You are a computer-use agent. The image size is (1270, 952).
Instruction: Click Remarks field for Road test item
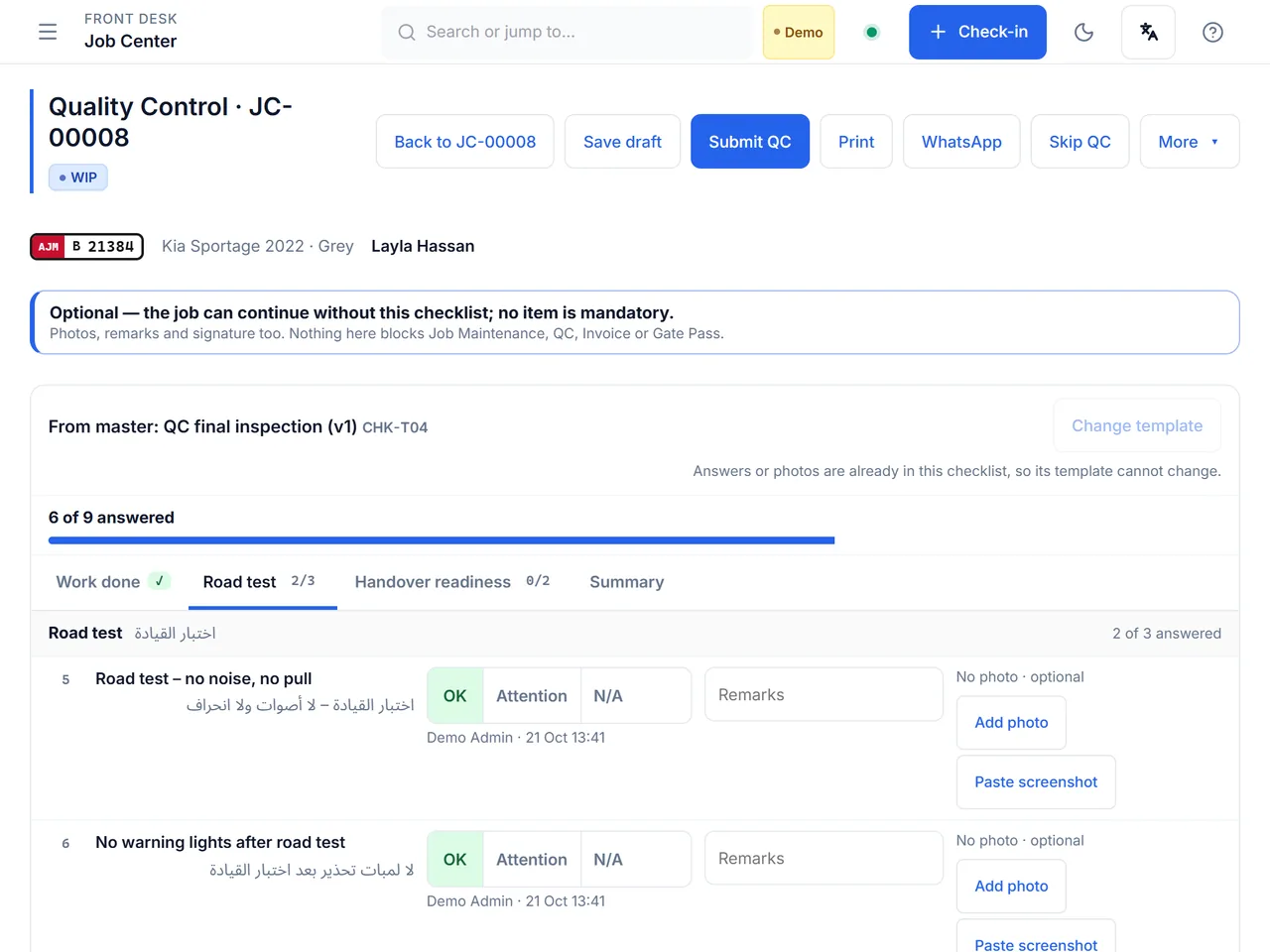(x=824, y=695)
